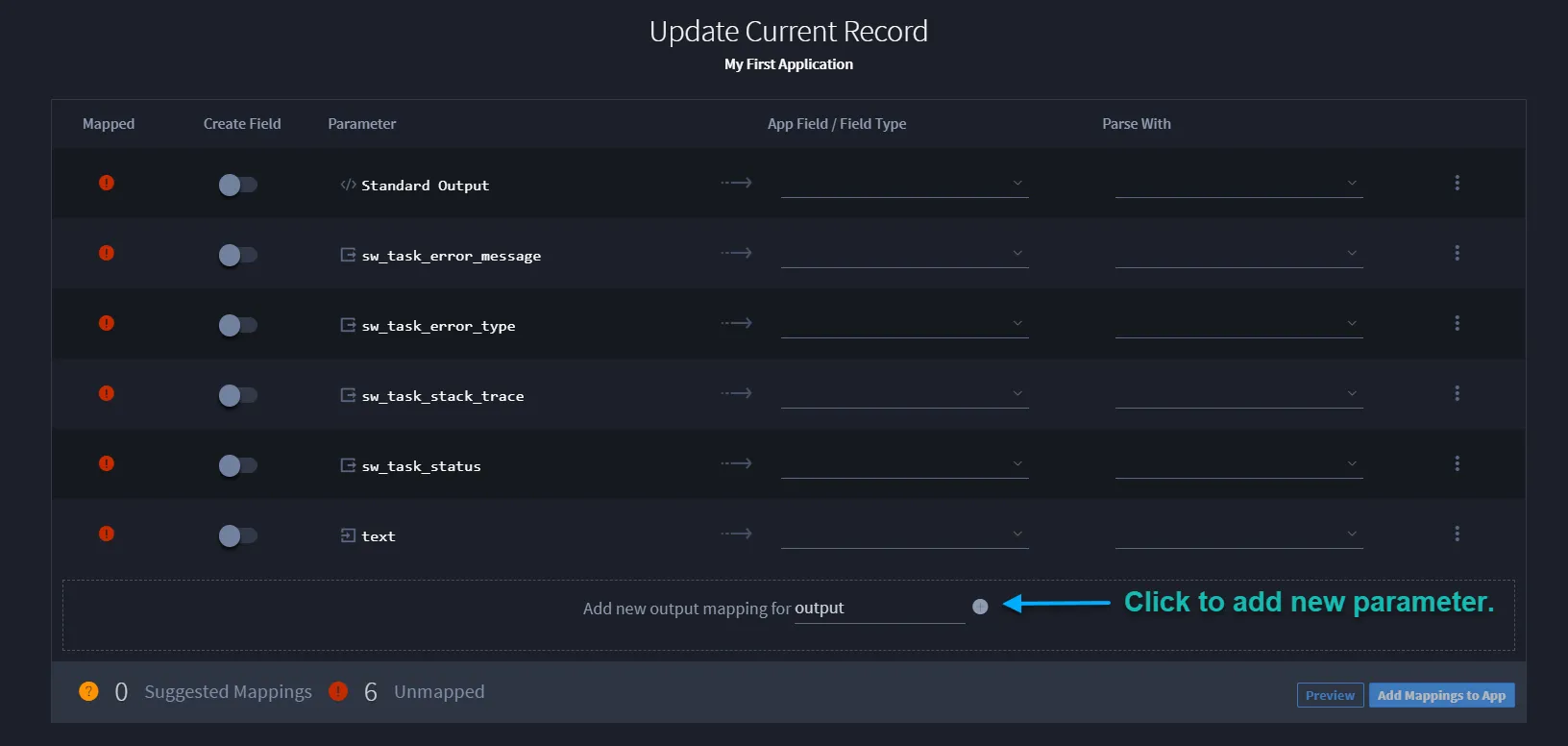Click mapping arrow for text row
Viewport: 1568px width, 746px height.
[737, 534]
